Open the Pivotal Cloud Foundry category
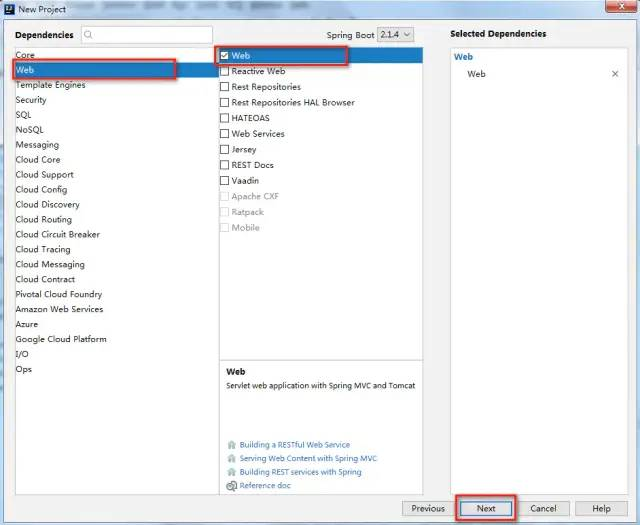Image resolution: width=640 pixels, height=525 pixels. pyautogui.click(x=116, y=294)
